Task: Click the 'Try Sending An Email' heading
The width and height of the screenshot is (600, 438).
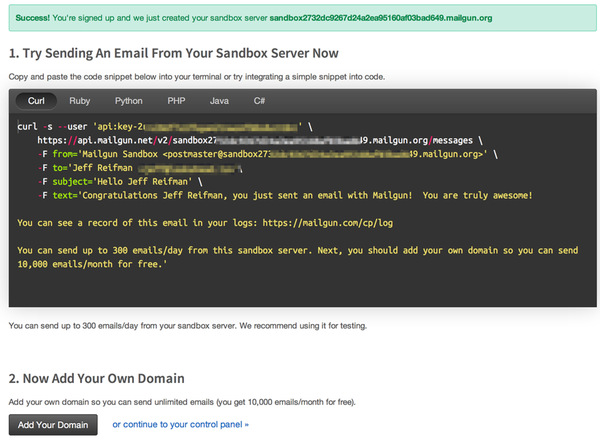Action: click(174, 53)
